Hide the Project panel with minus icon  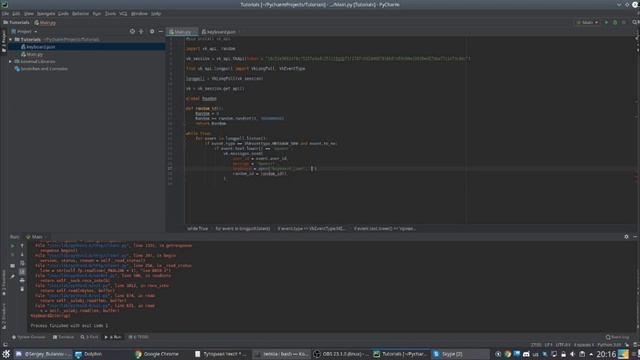coord(161,31)
